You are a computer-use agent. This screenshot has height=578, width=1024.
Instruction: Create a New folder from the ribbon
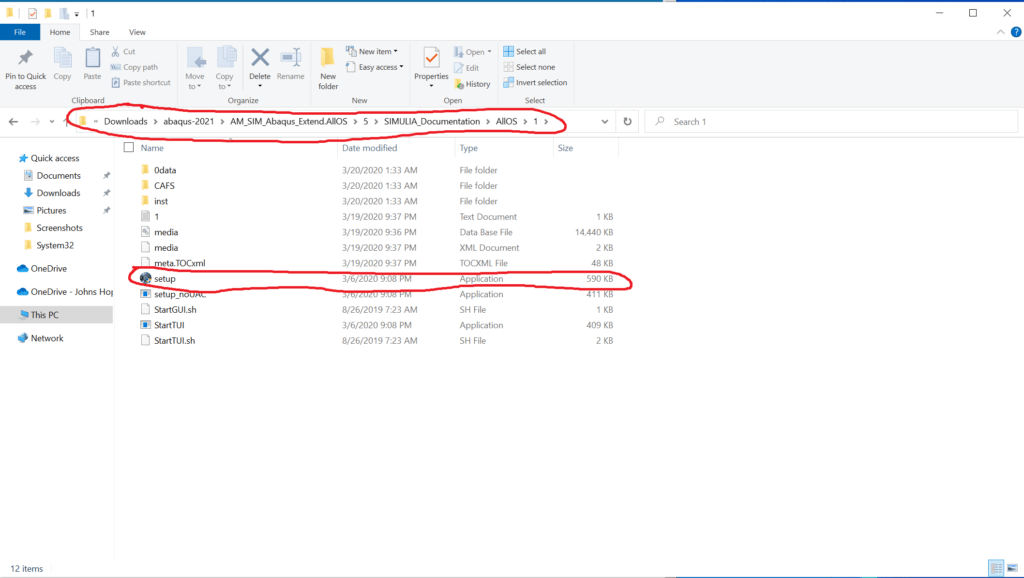click(x=328, y=68)
